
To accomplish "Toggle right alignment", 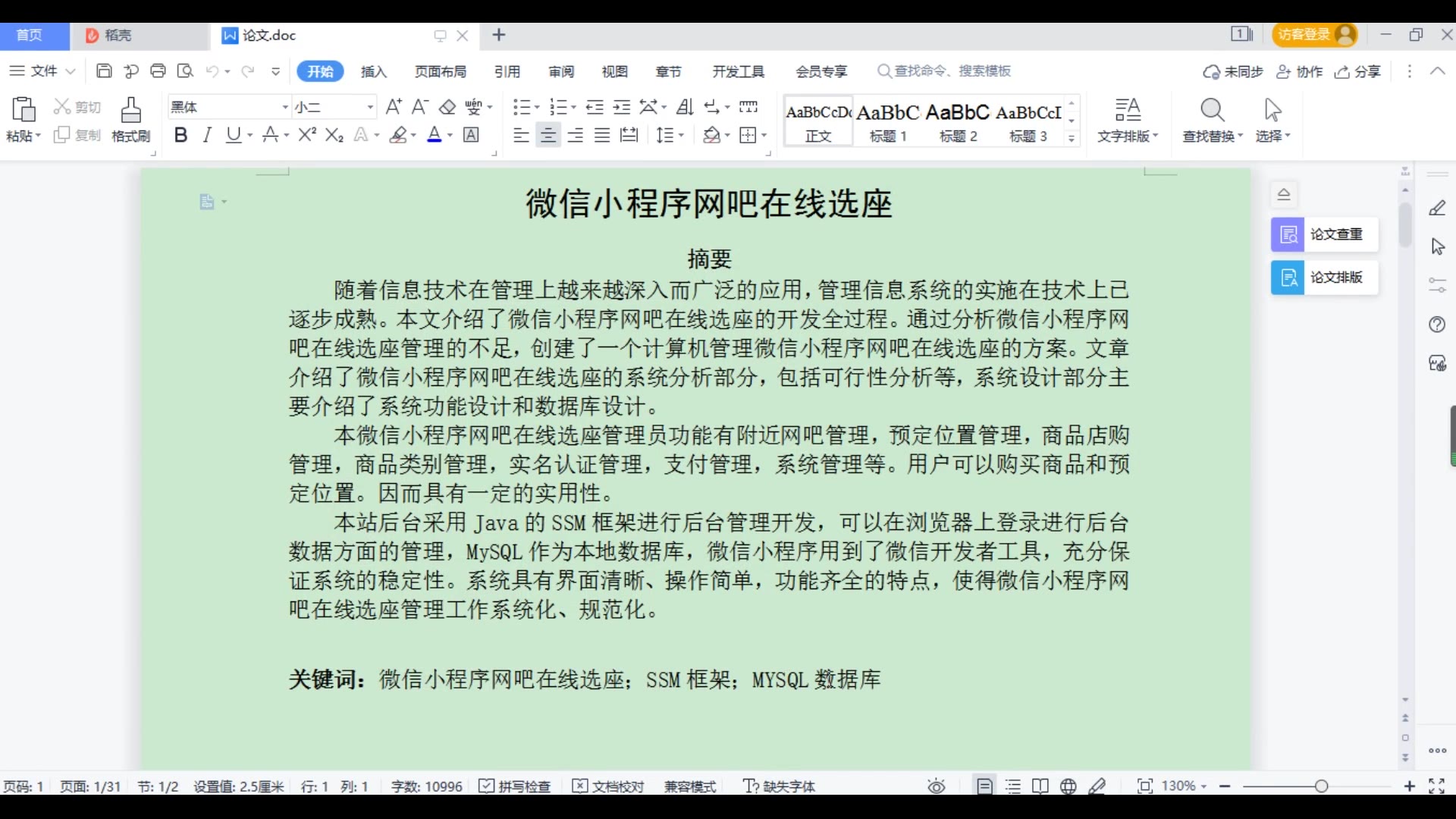I will [575, 135].
